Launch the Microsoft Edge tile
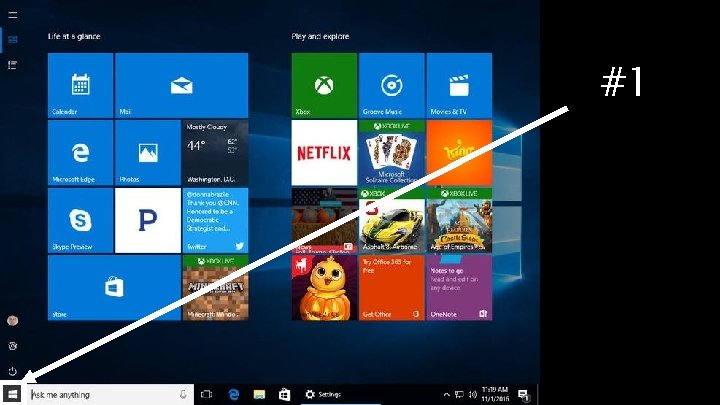The width and height of the screenshot is (720, 405). point(80,153)
